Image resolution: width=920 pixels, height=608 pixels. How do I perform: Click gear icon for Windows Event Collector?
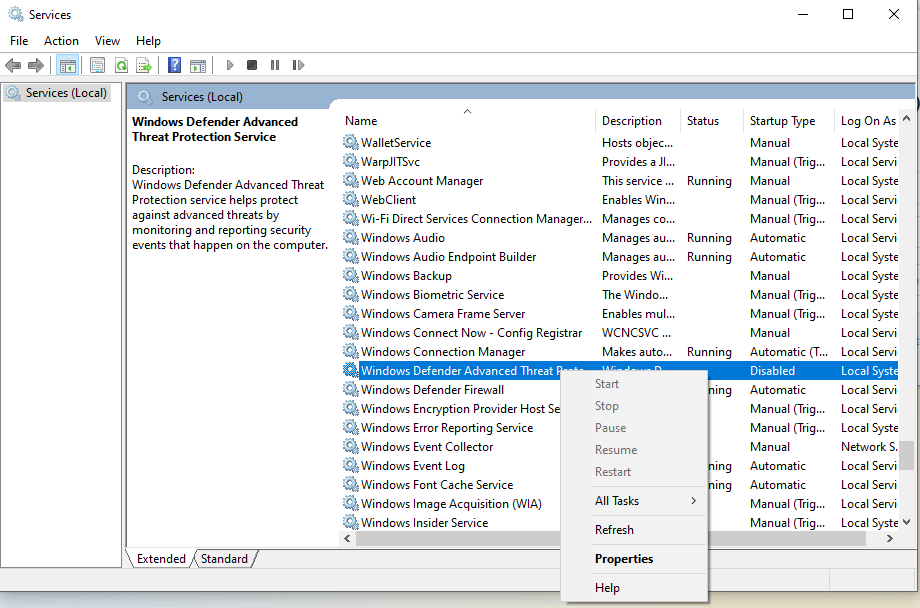[350, 446]
